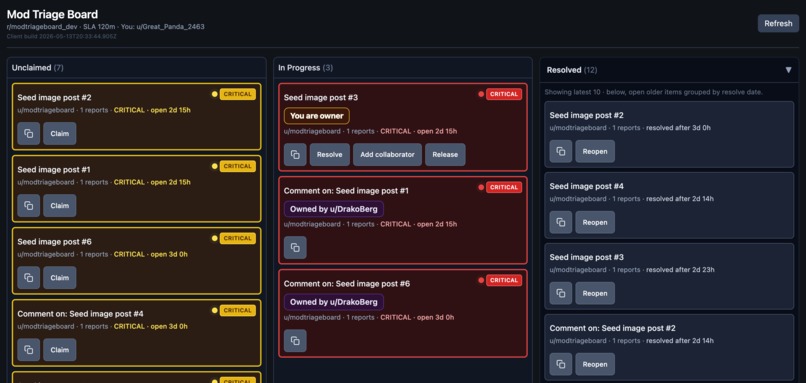Open in-progress 'Seed image post #3' title

(321, 98)
